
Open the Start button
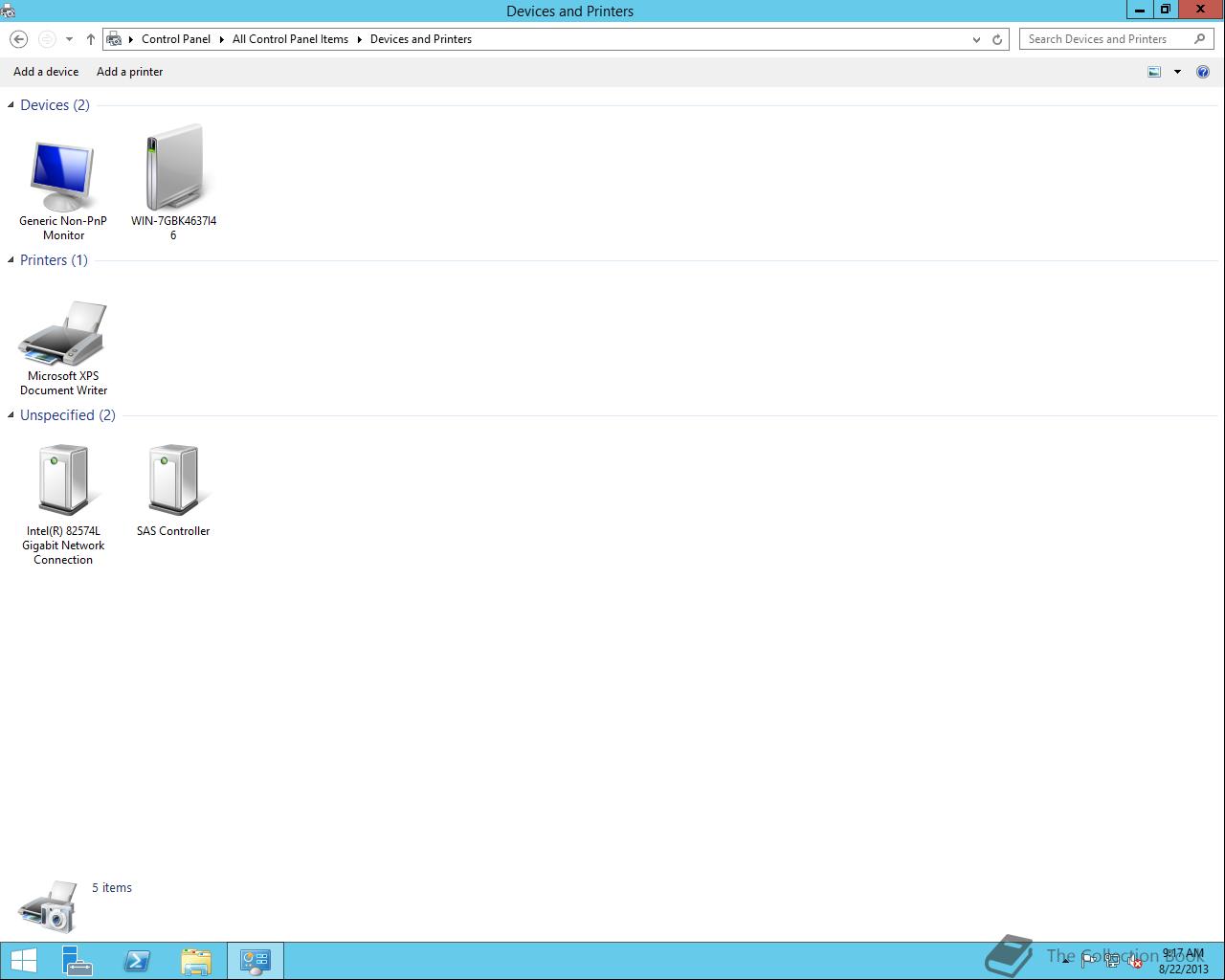[23, 961]
